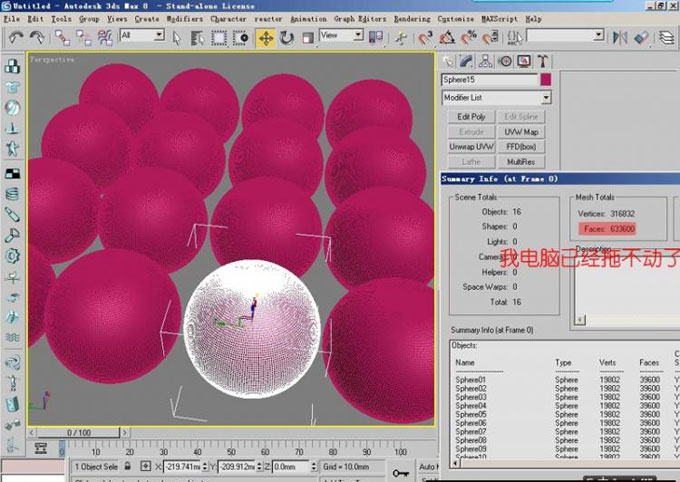
Task: Open the Modifiers menu
Action: [186, 18]
